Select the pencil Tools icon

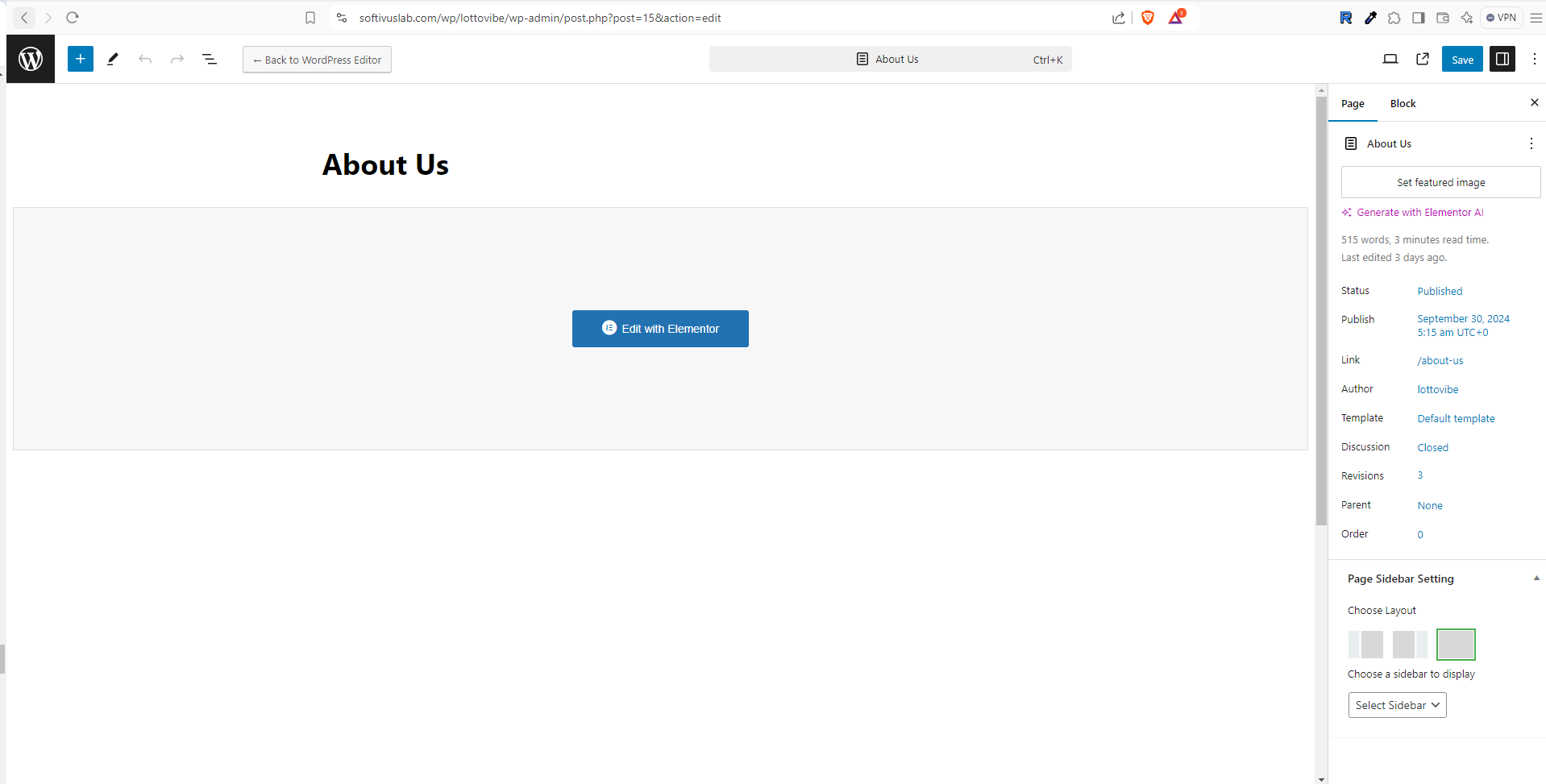point(113,59)
